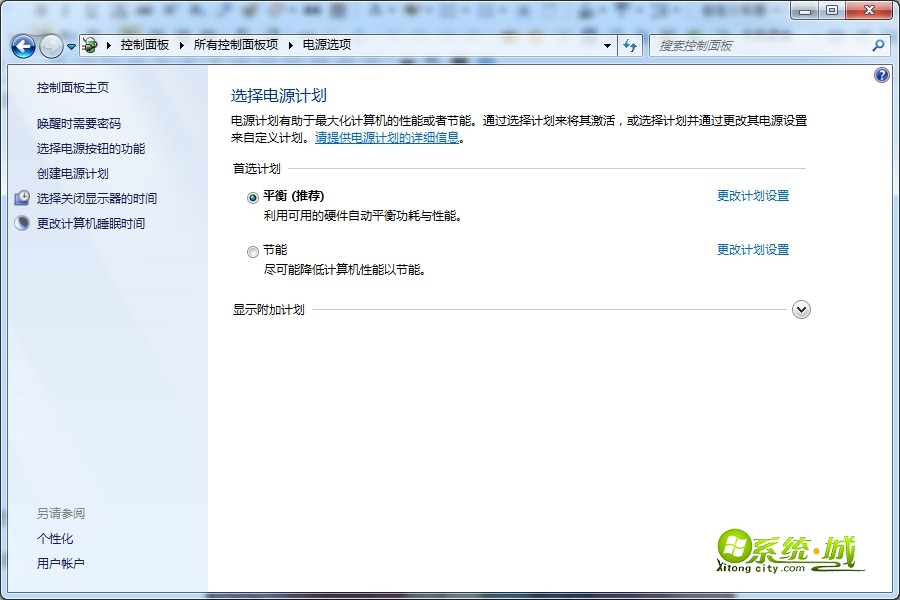This screenshot has width=900, height=600.
Task: Click the 系统城 logo watermark
Action: [790, 550]
